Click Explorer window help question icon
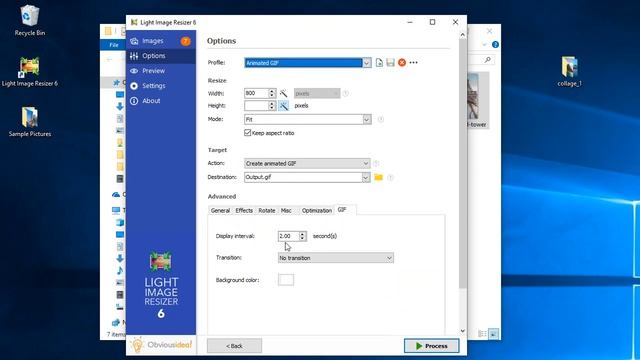Image resolution: width=640 pixels, height=360 pixels. click(x=495, y=44)
